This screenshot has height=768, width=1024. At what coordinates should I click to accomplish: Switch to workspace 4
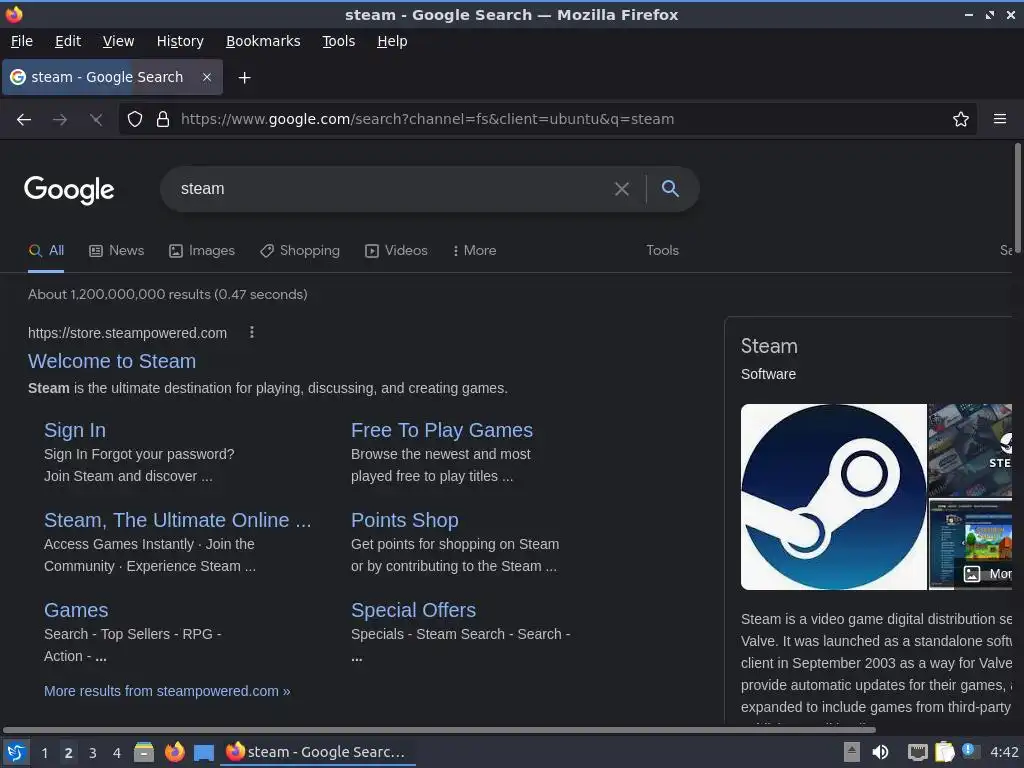[x=117, y=753]
